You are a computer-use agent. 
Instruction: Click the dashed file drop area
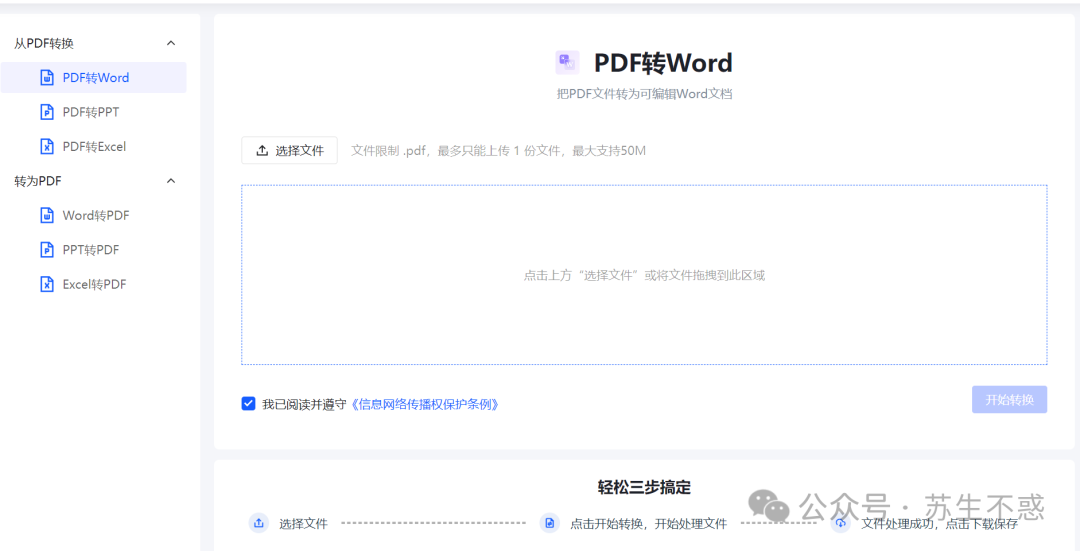coord(644,275)
